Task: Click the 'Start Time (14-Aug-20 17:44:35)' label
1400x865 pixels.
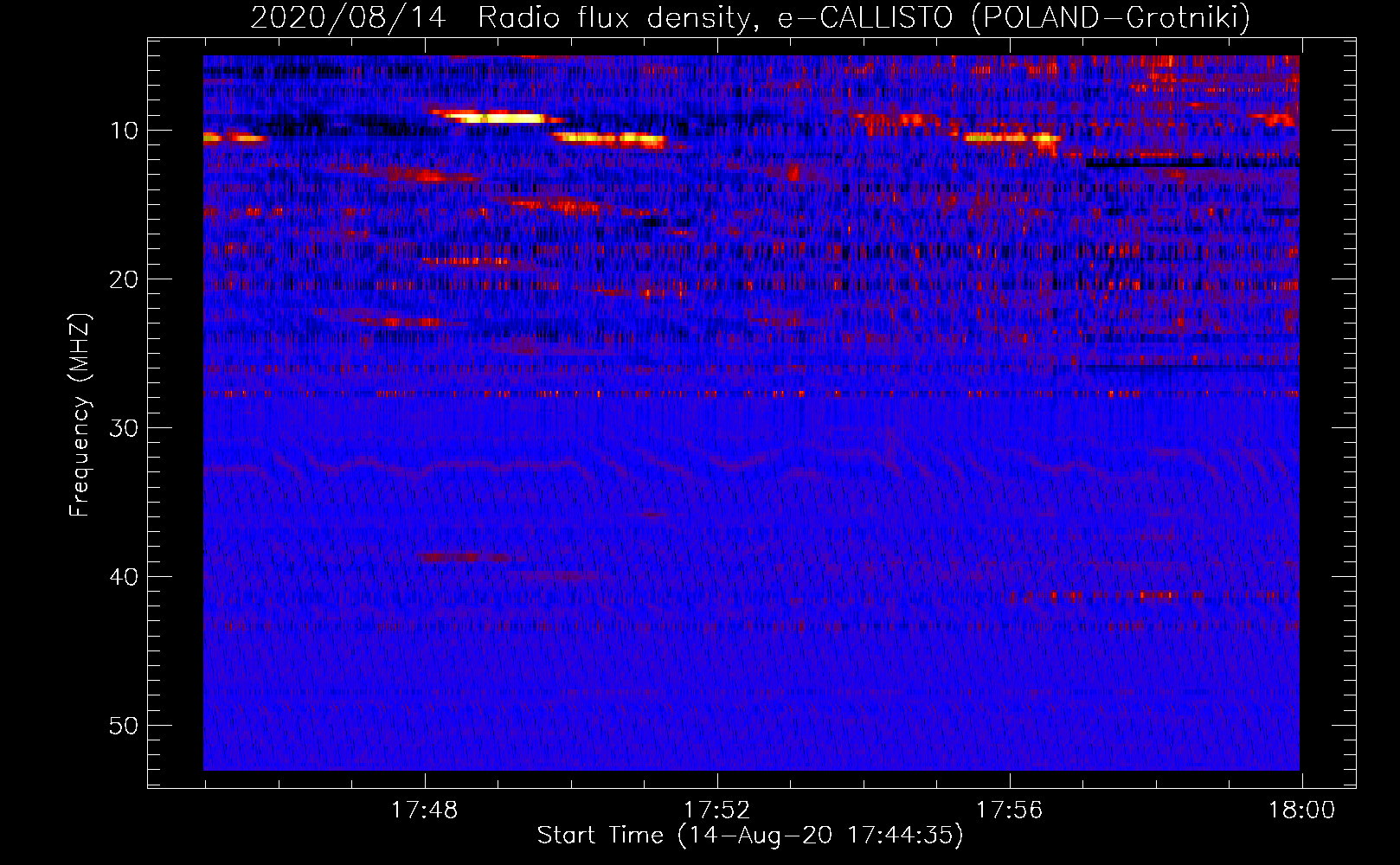Action: [750, 835]
